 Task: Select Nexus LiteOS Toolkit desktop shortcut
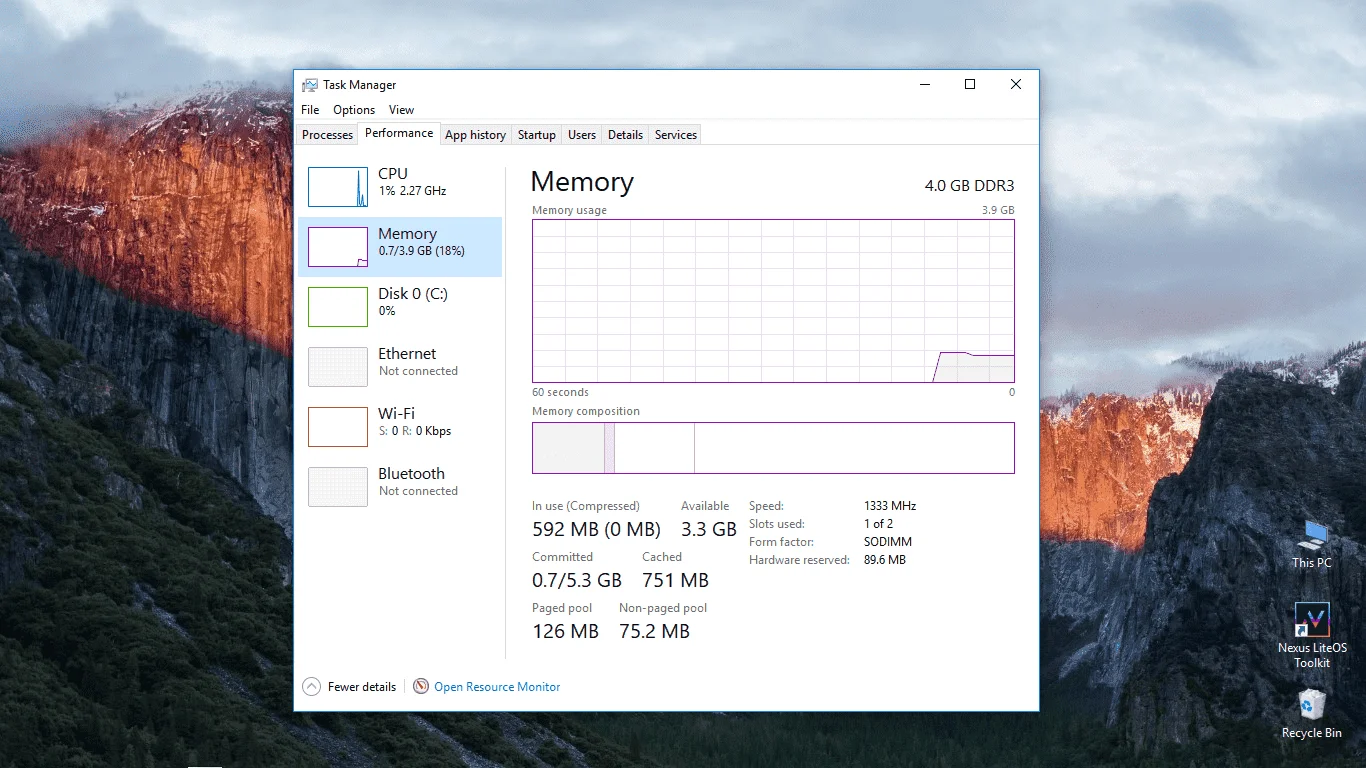pos(1312,635)
